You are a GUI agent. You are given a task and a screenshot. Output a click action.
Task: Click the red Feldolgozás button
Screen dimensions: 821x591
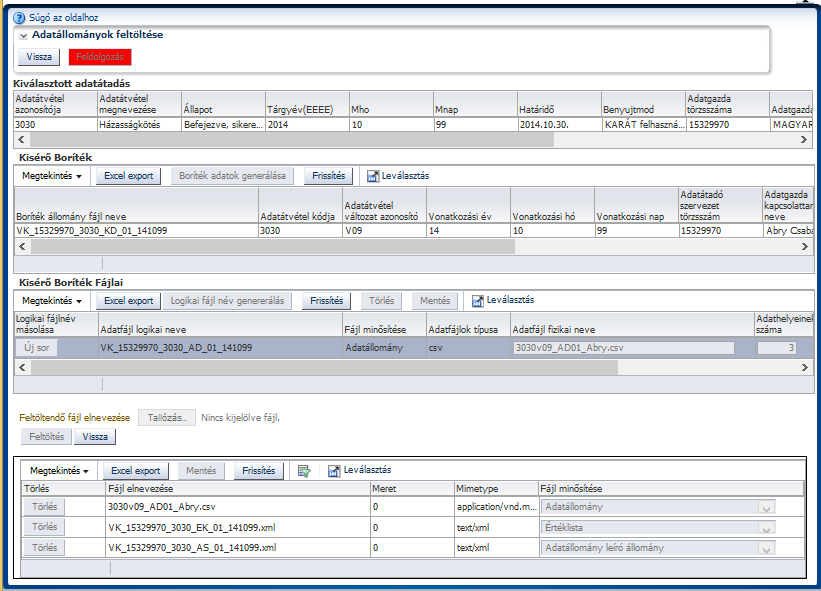100,57
